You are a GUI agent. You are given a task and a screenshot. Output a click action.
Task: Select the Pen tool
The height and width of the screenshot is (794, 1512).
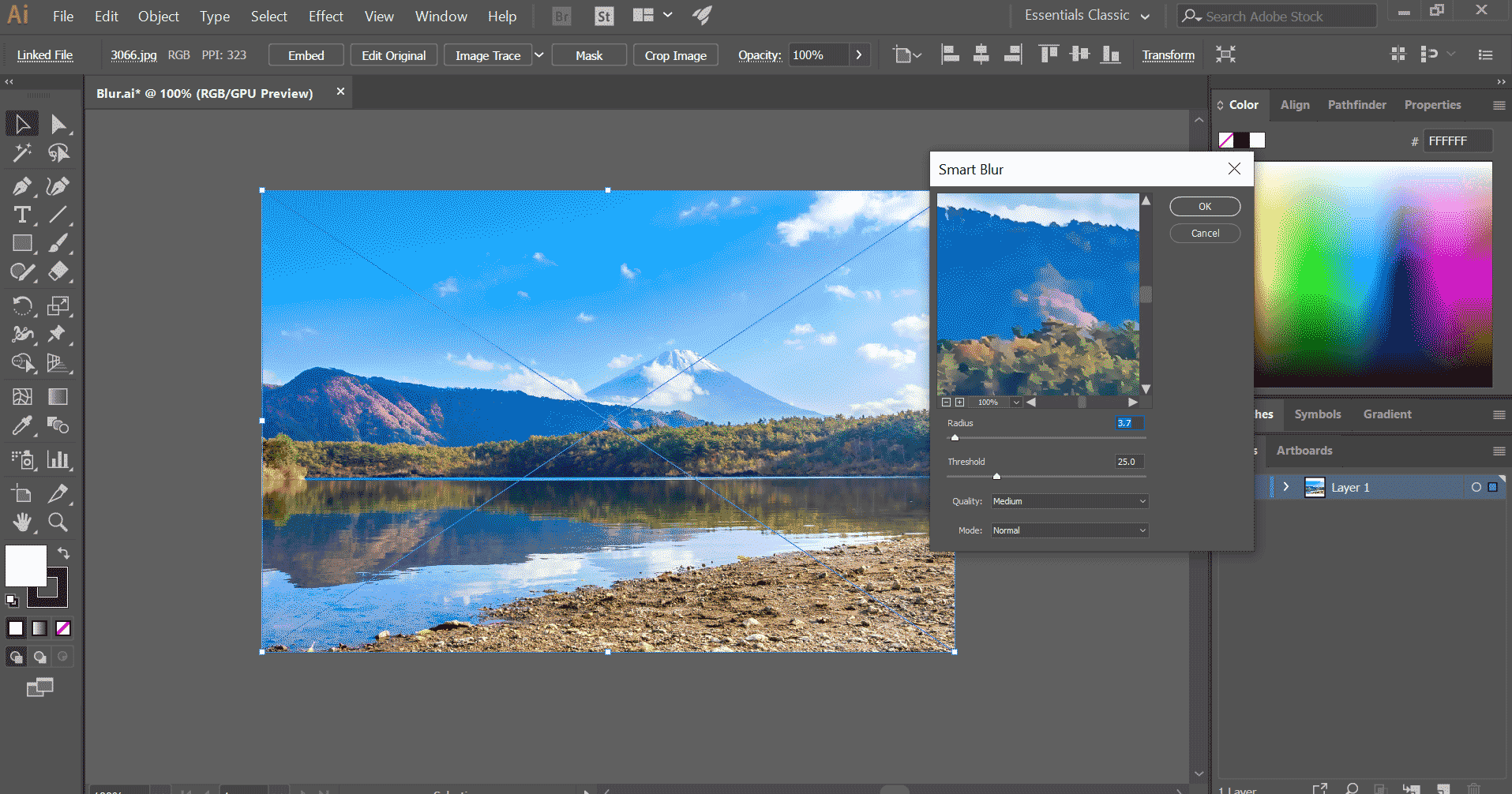(21, 186)
